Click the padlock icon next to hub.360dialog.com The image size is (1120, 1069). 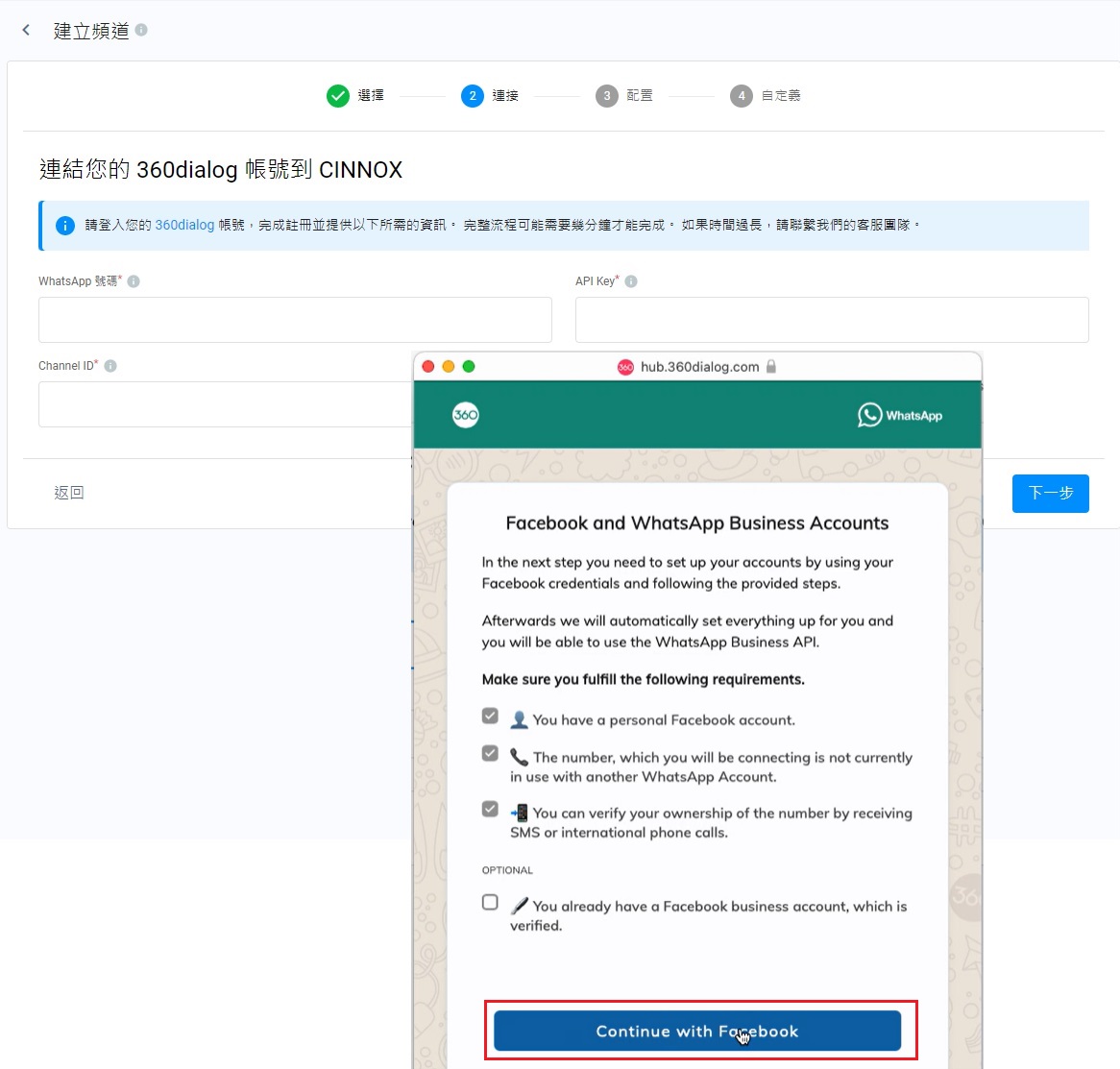point(771,366)
